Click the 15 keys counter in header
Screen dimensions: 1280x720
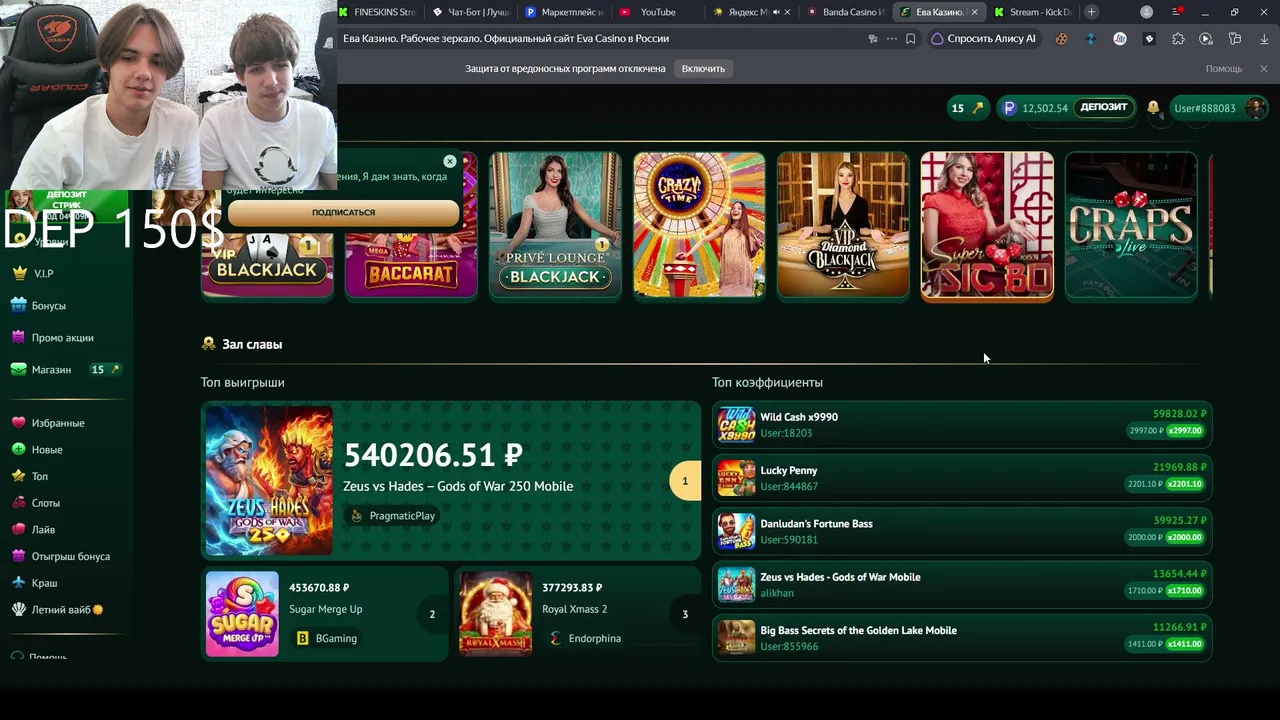pos(967,108)
